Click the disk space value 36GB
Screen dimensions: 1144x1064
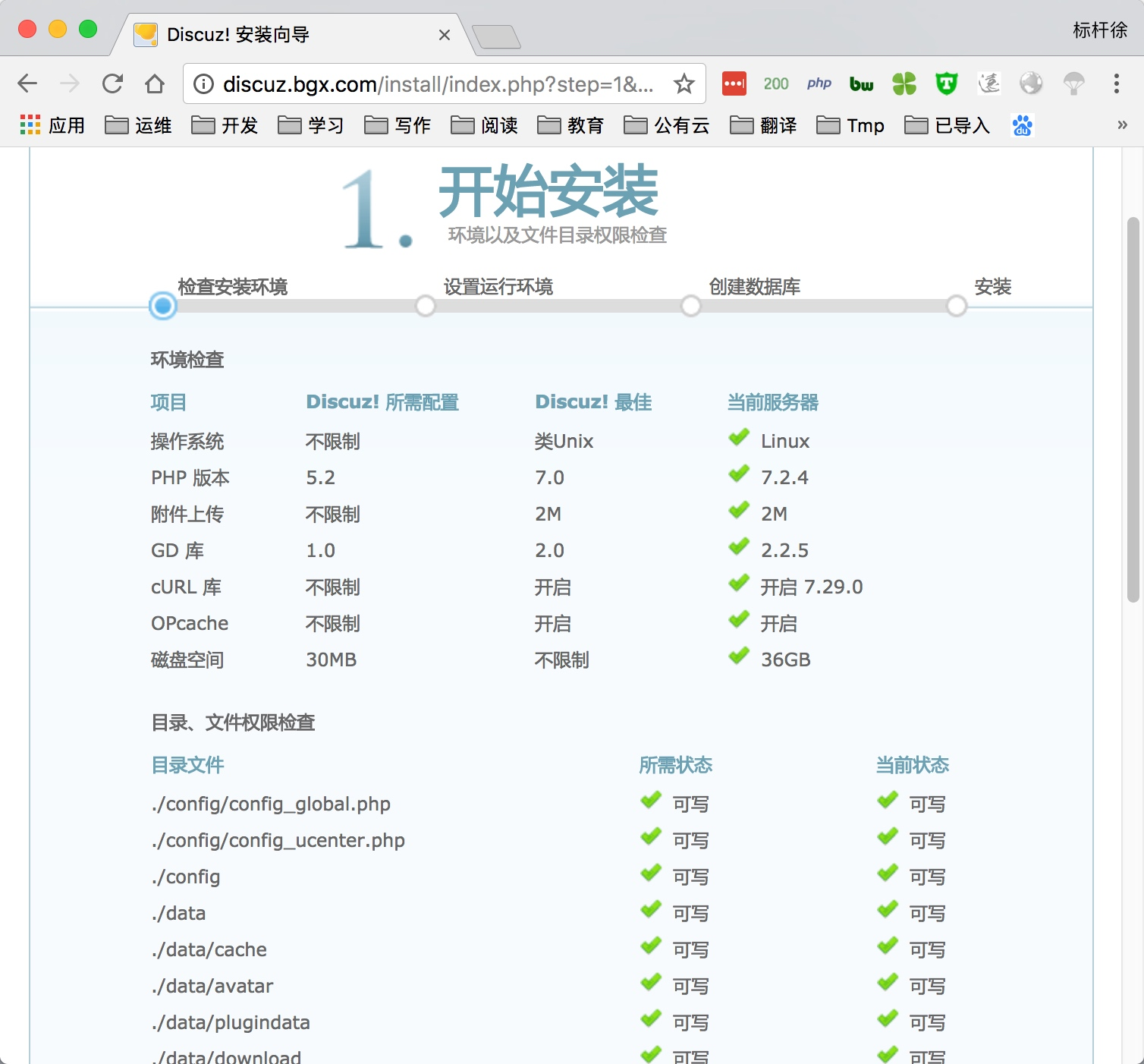pos(786,659)
